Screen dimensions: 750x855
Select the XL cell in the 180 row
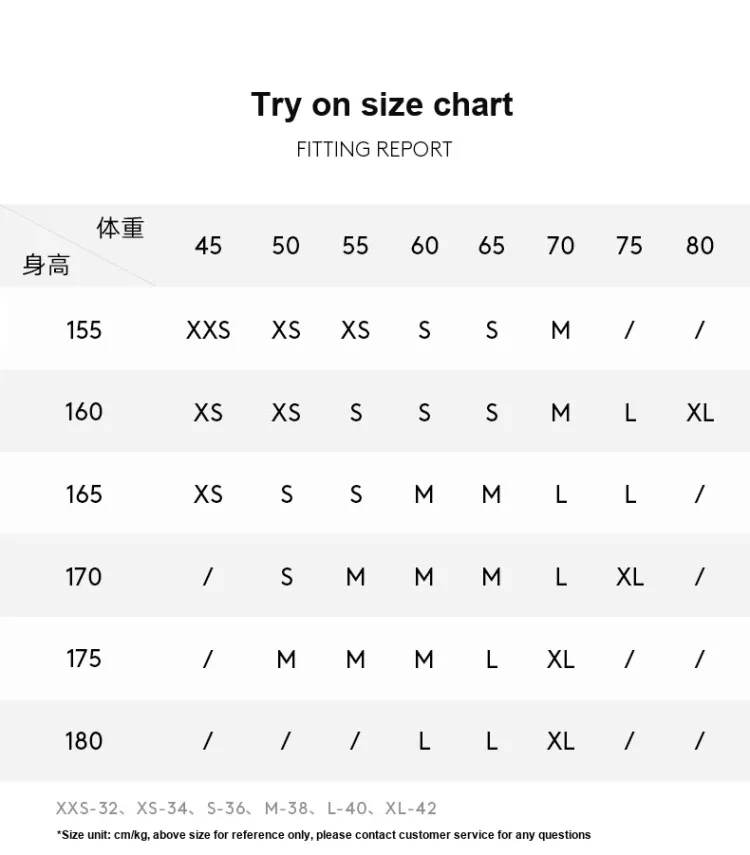(x=561, y=741)
